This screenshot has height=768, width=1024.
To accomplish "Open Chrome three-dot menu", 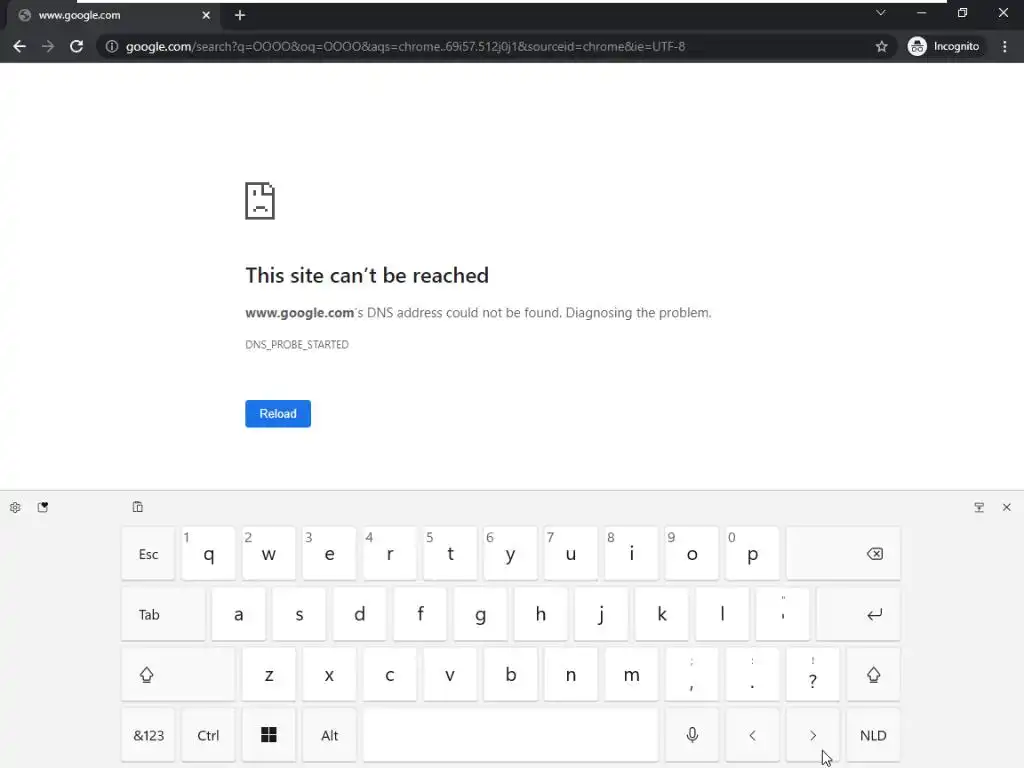I will 1004,46.
